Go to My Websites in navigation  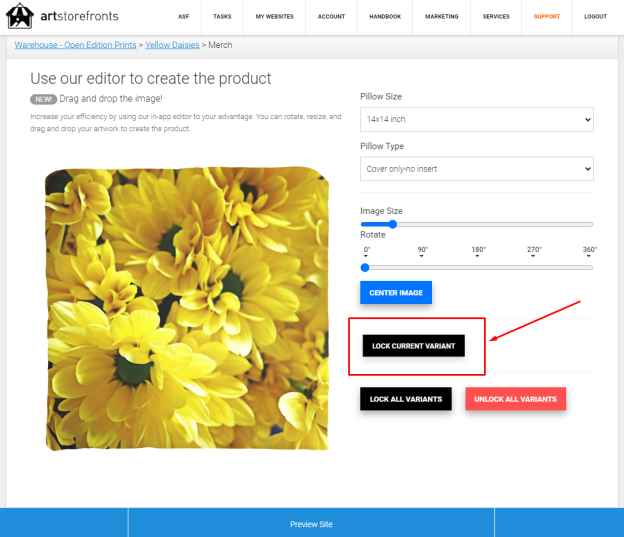point(275,17)
